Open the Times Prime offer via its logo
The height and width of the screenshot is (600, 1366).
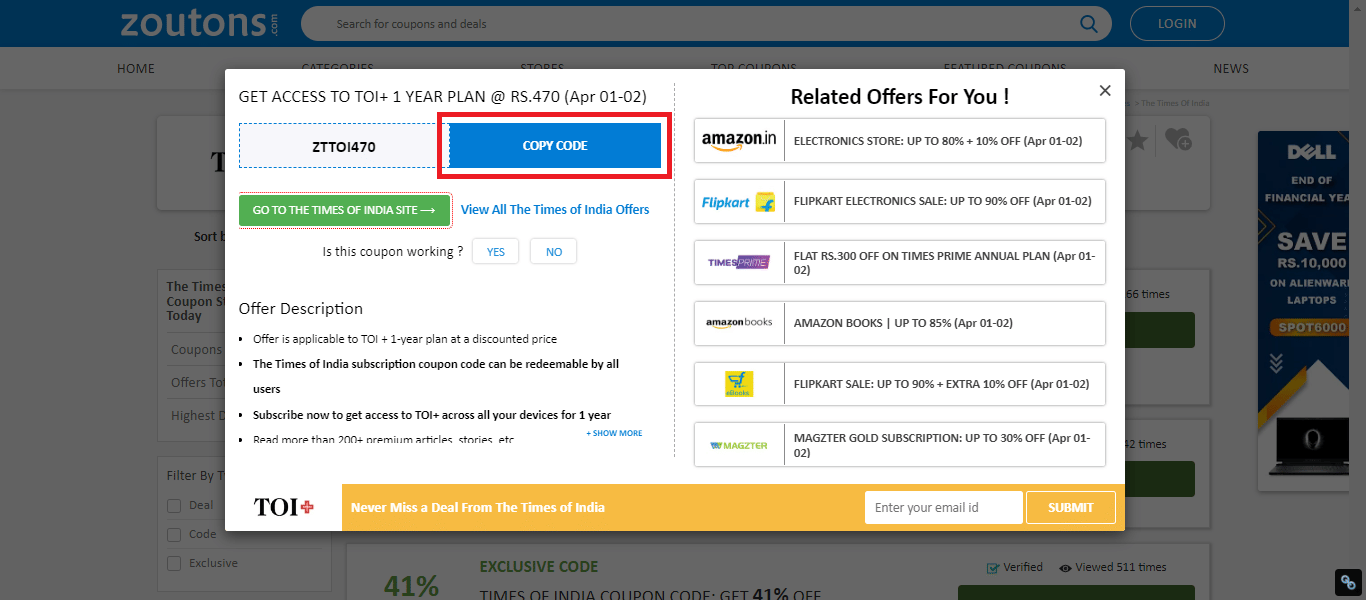click(739, 262)
